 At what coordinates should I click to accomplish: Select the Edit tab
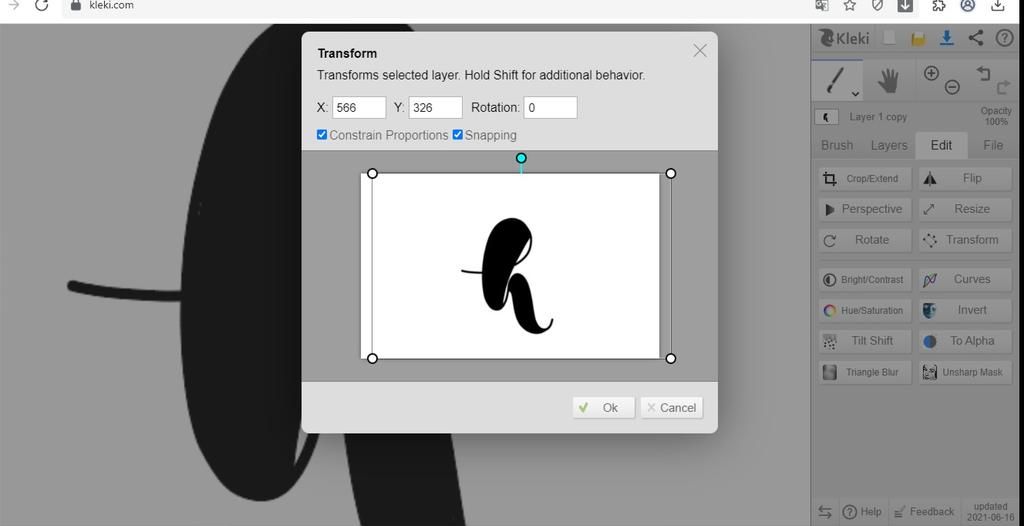click(941, 145)
